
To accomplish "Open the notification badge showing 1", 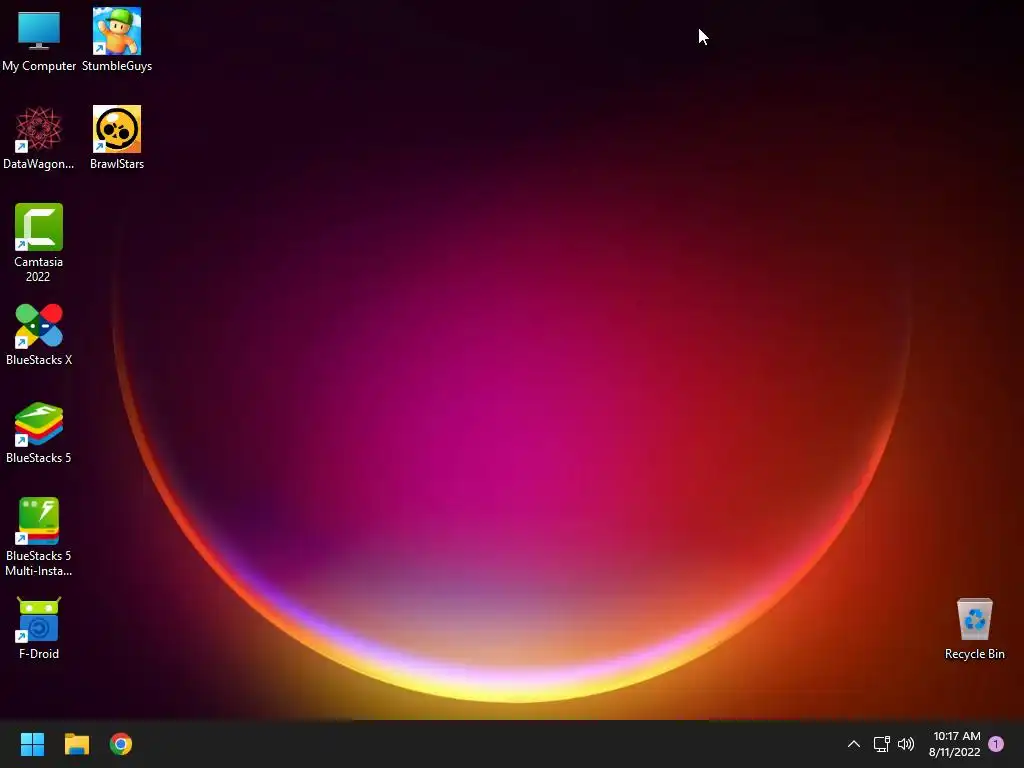I will tap(996, 744).
